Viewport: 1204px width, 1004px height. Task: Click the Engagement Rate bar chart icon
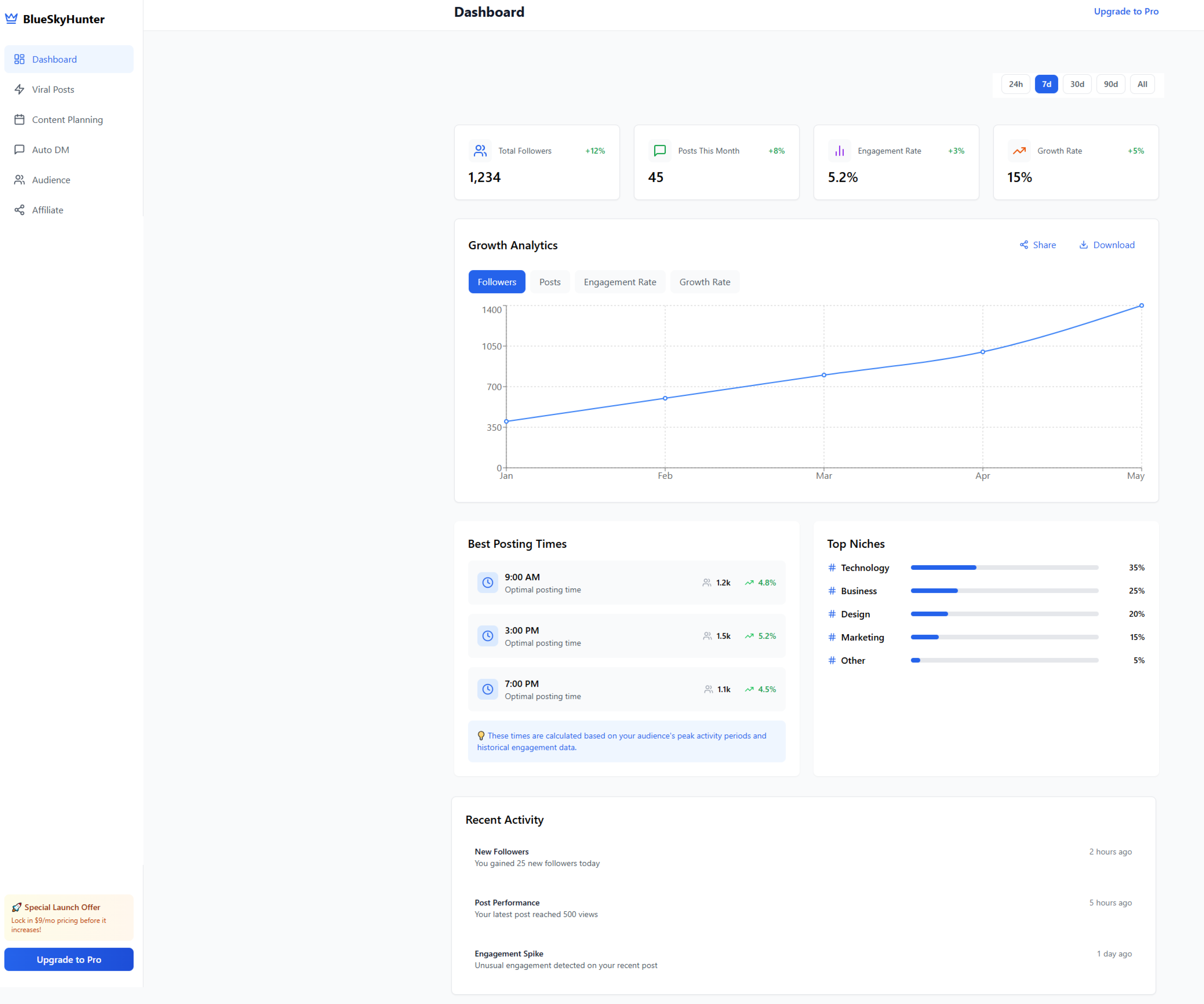[x=839, y=151]
